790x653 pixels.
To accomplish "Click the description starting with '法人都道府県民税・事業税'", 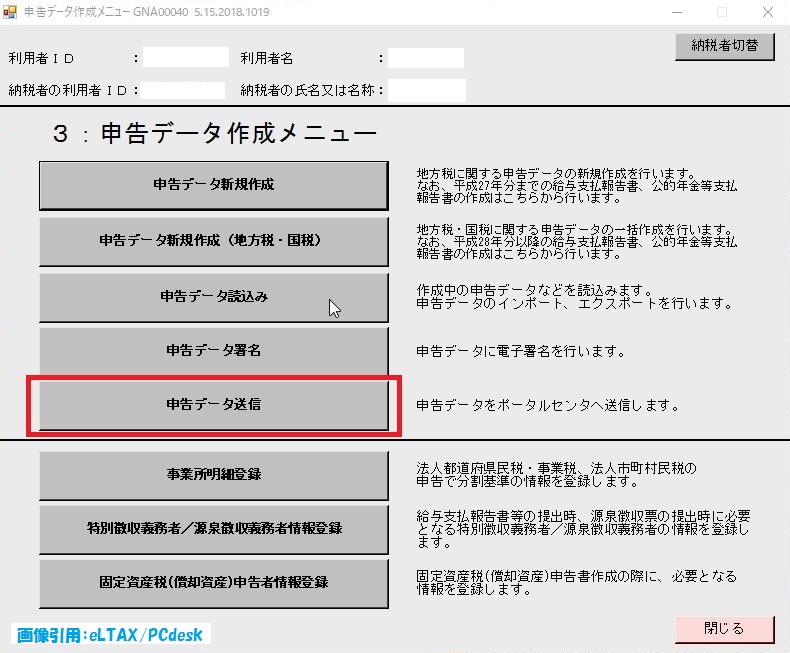I will (556, 475).
